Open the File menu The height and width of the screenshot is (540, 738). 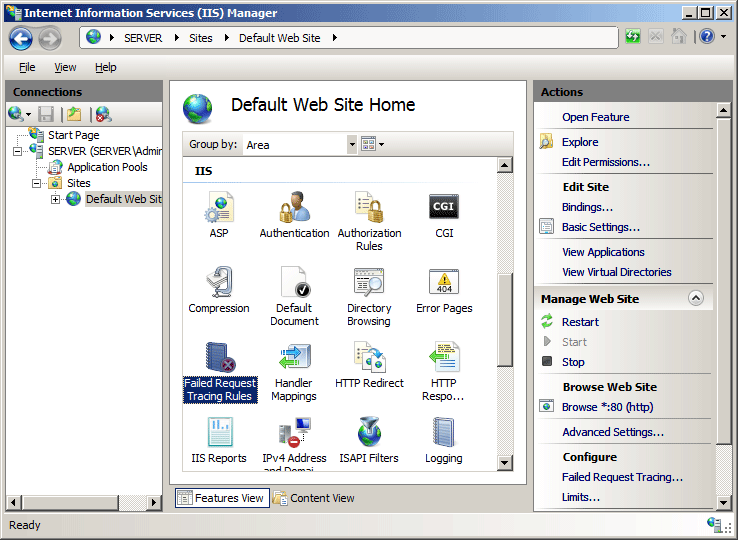[27, 67]
